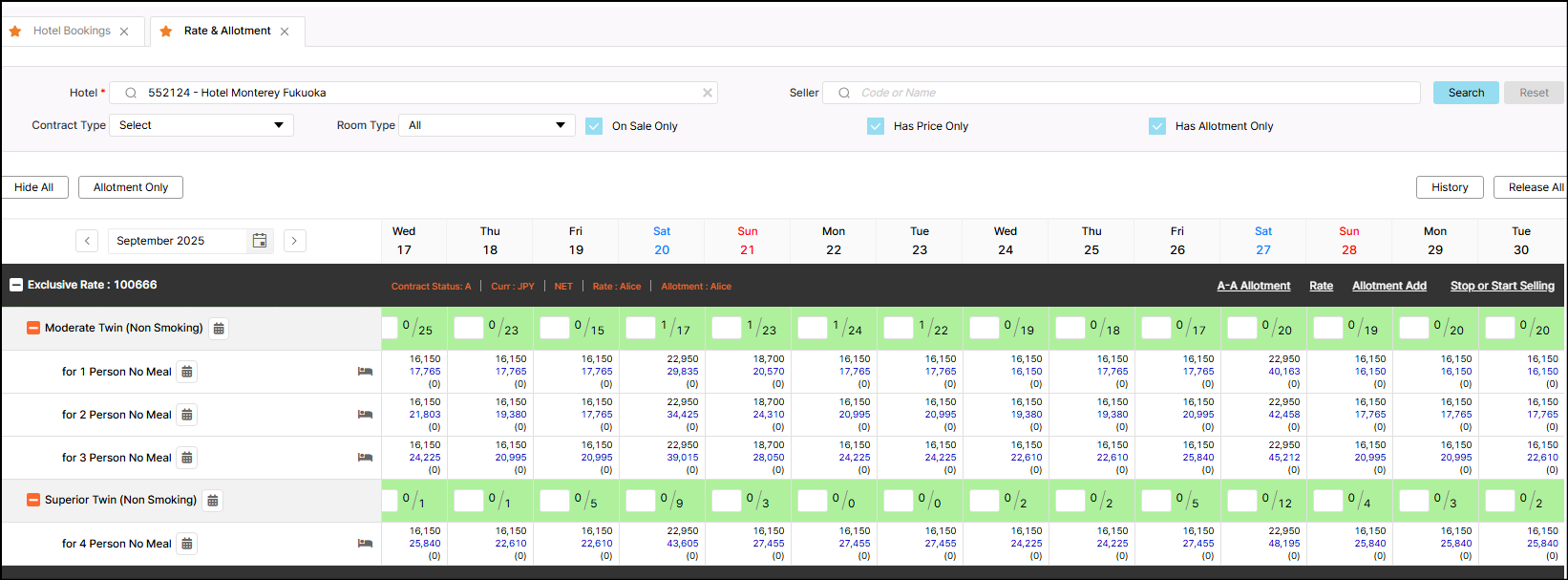Go to previous month with left arrow
The image size is (1568, 580).
coord(87,241)
